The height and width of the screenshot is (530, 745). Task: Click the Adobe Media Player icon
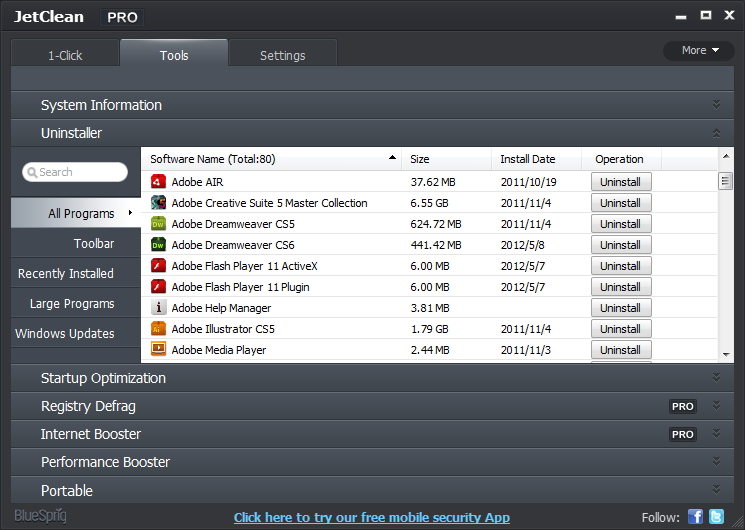pos(158,350)
